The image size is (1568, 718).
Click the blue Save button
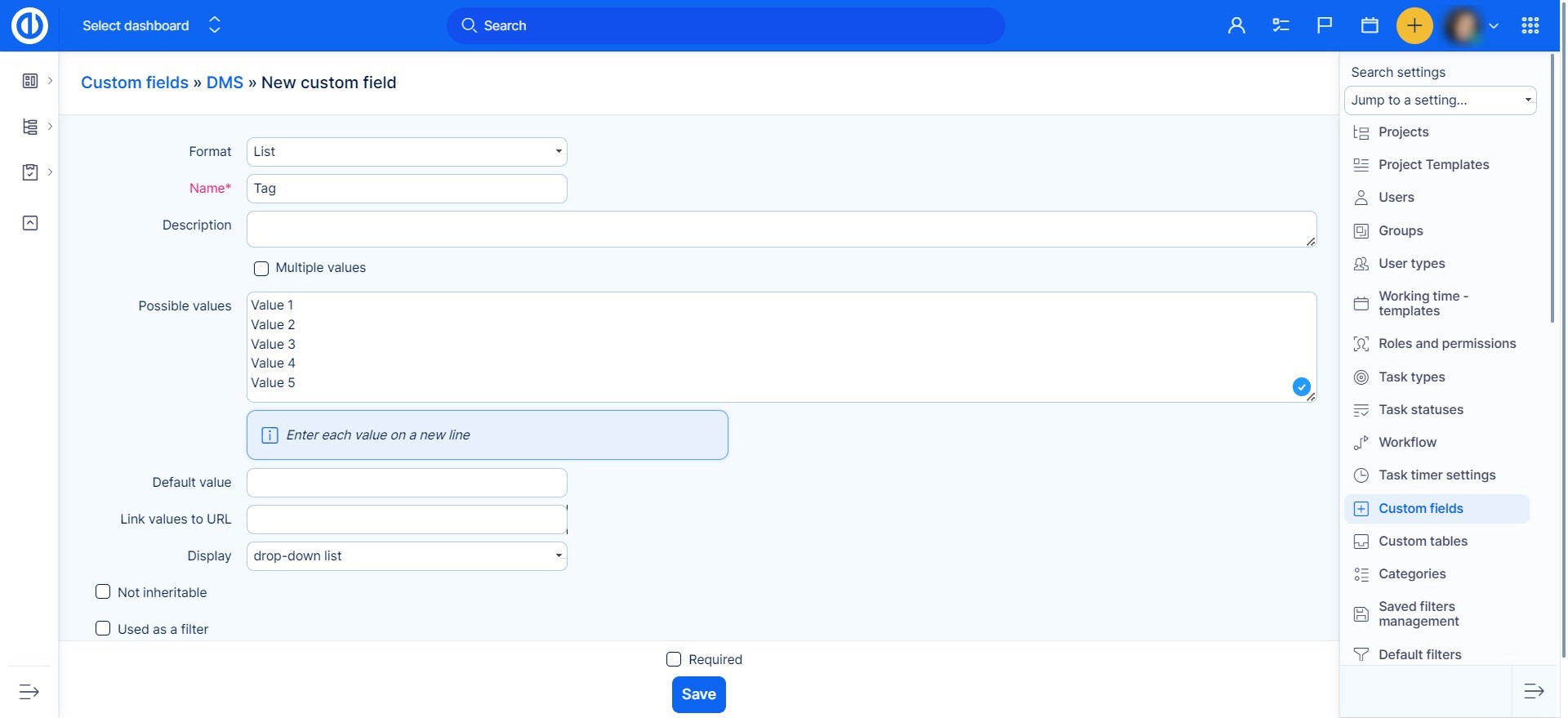coord(698,694)
